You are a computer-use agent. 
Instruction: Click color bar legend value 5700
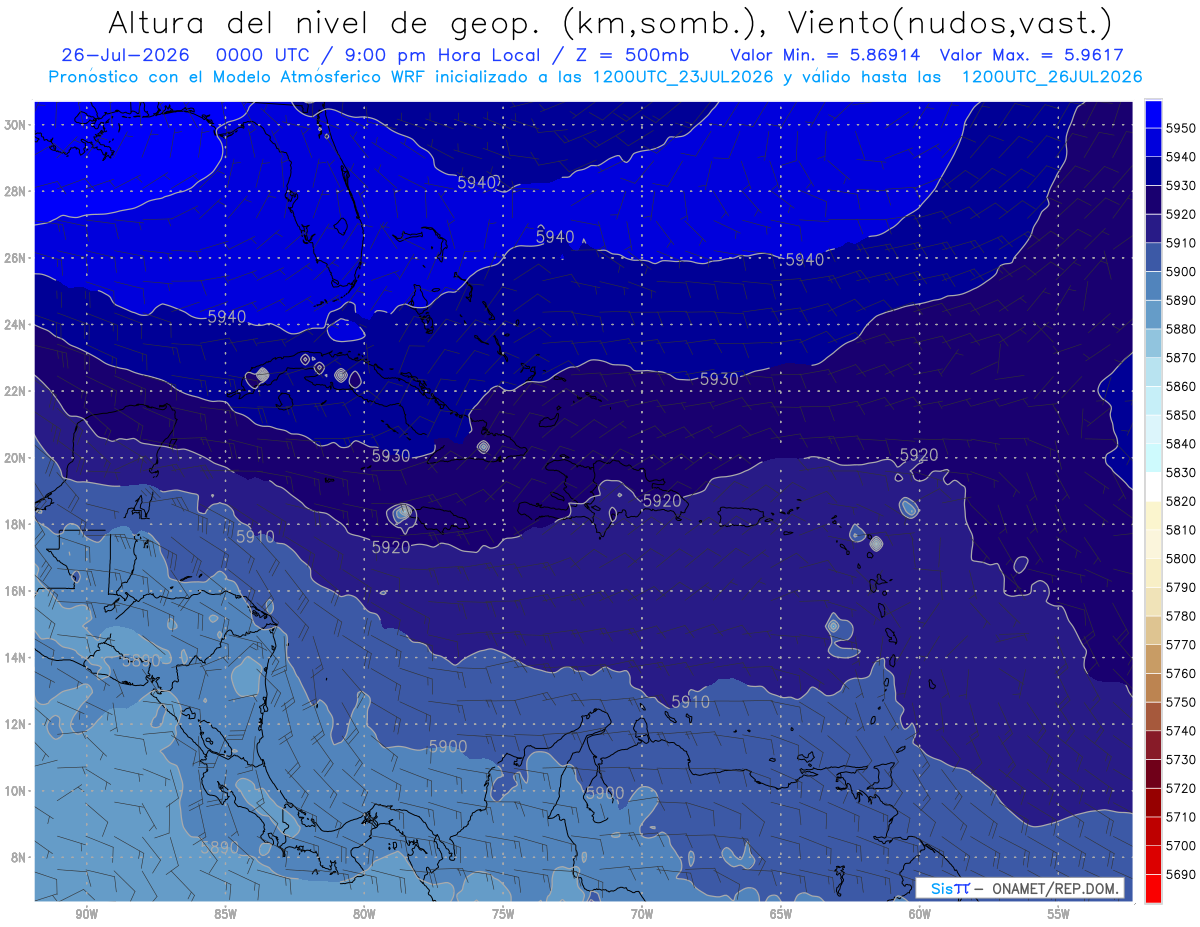pyautogui.click(x=1181, y=845)
